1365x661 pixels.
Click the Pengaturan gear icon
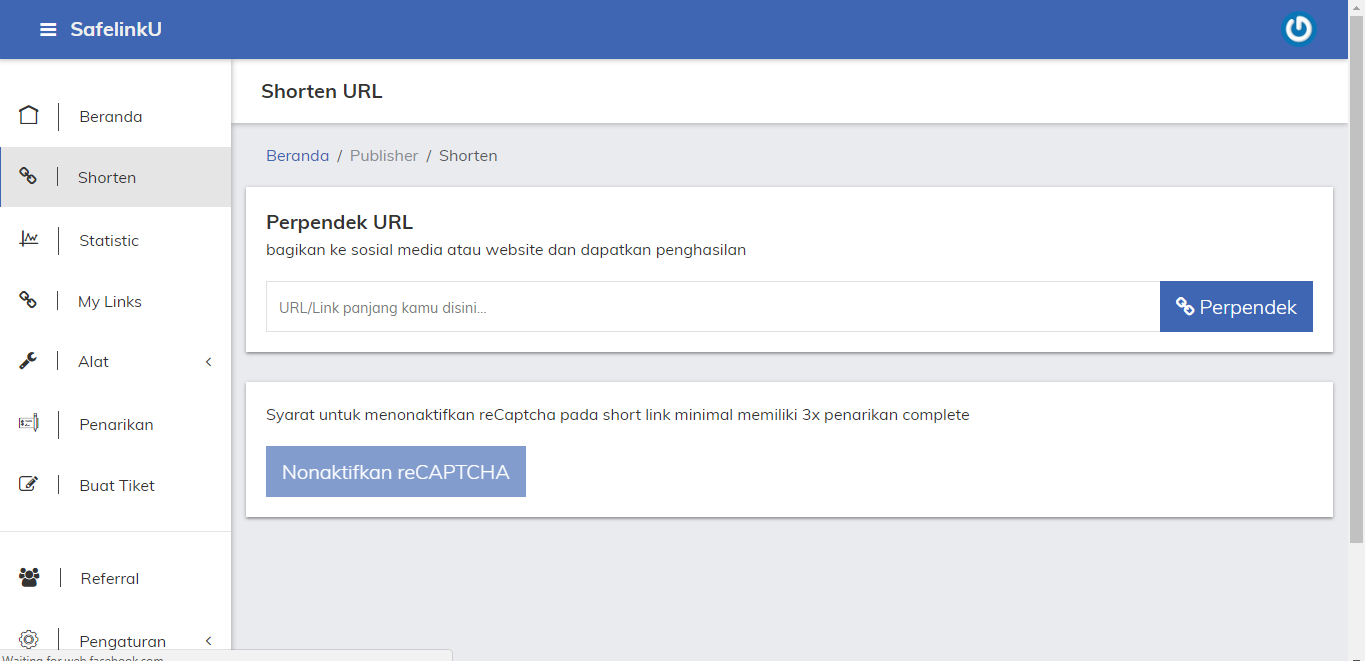coord(29,640)
